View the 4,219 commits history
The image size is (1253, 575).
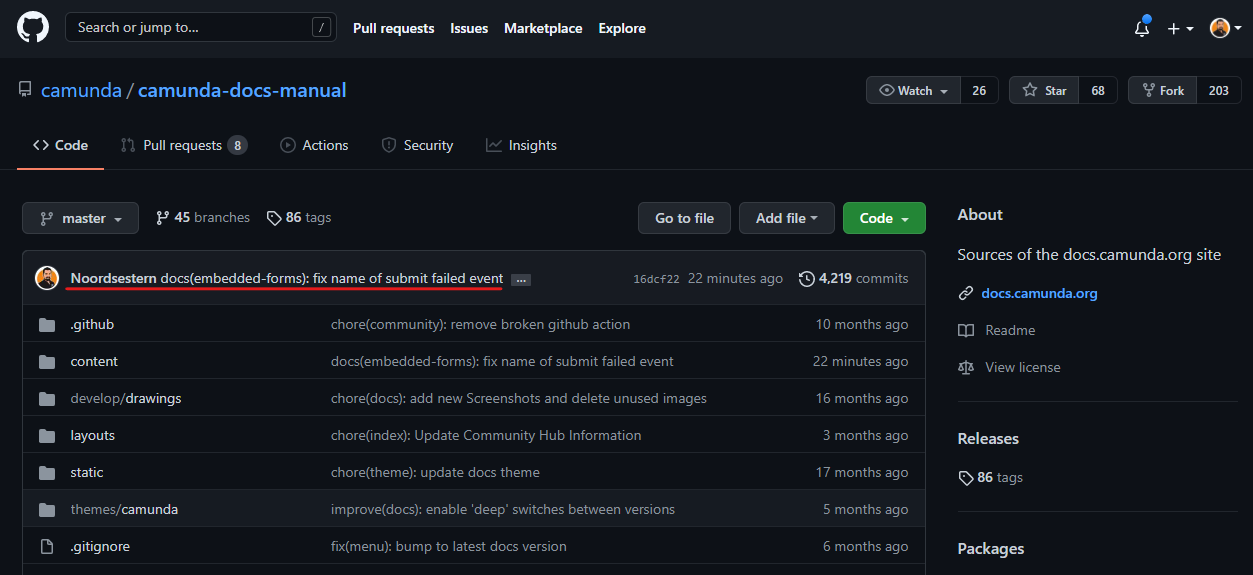(854, 278)
